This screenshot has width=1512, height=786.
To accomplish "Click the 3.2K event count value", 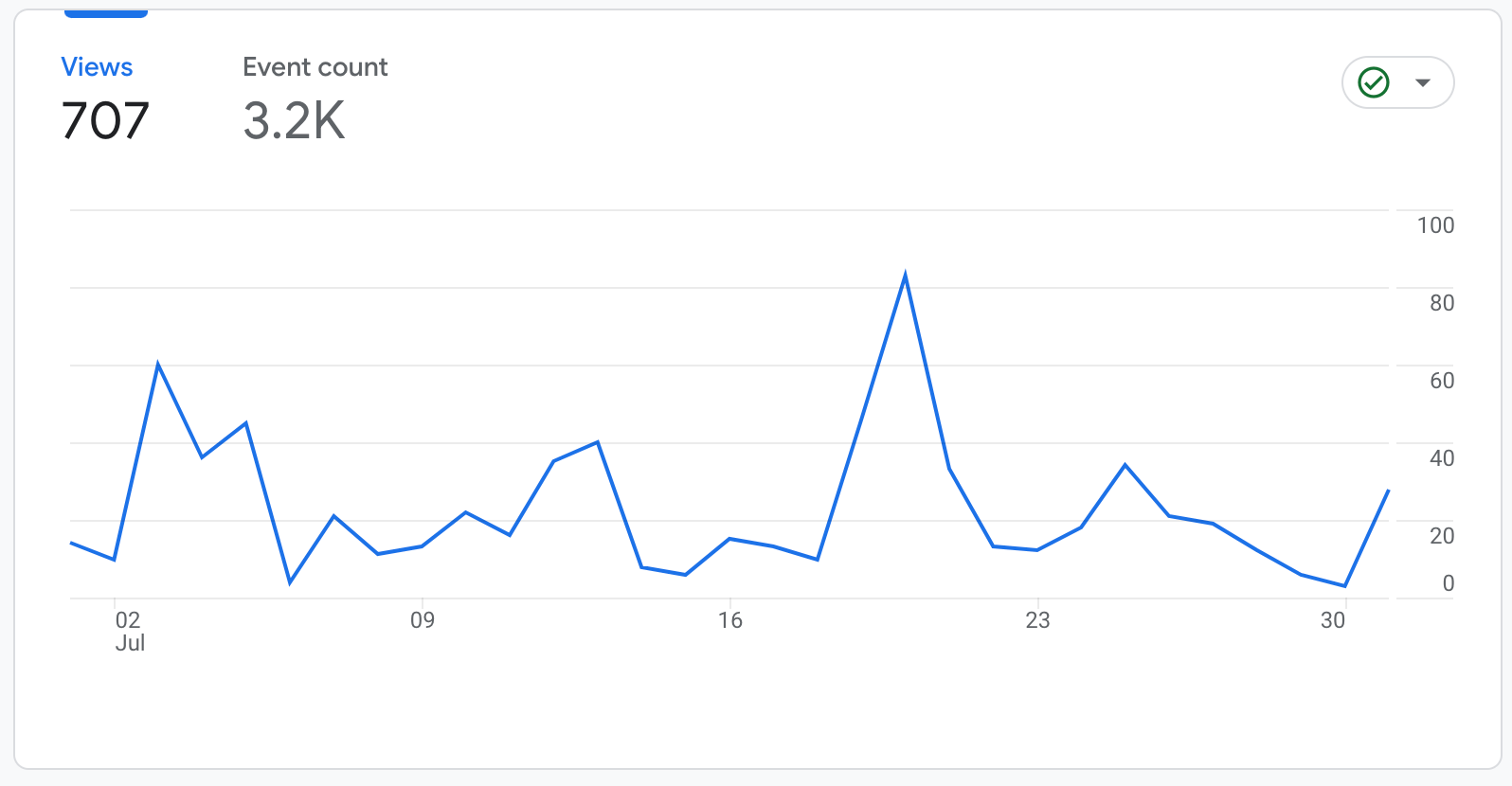I will pos(294,121).
